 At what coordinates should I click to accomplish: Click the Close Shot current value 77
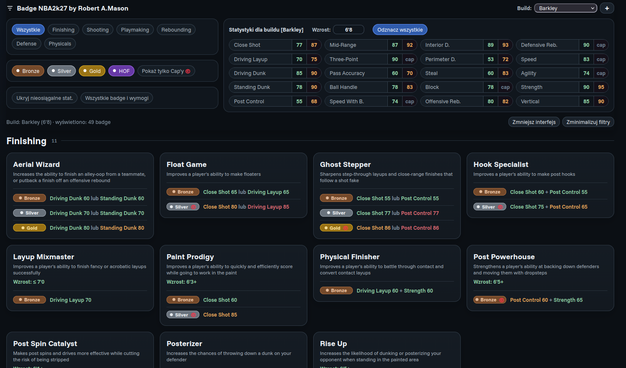[x=299, y=45]
